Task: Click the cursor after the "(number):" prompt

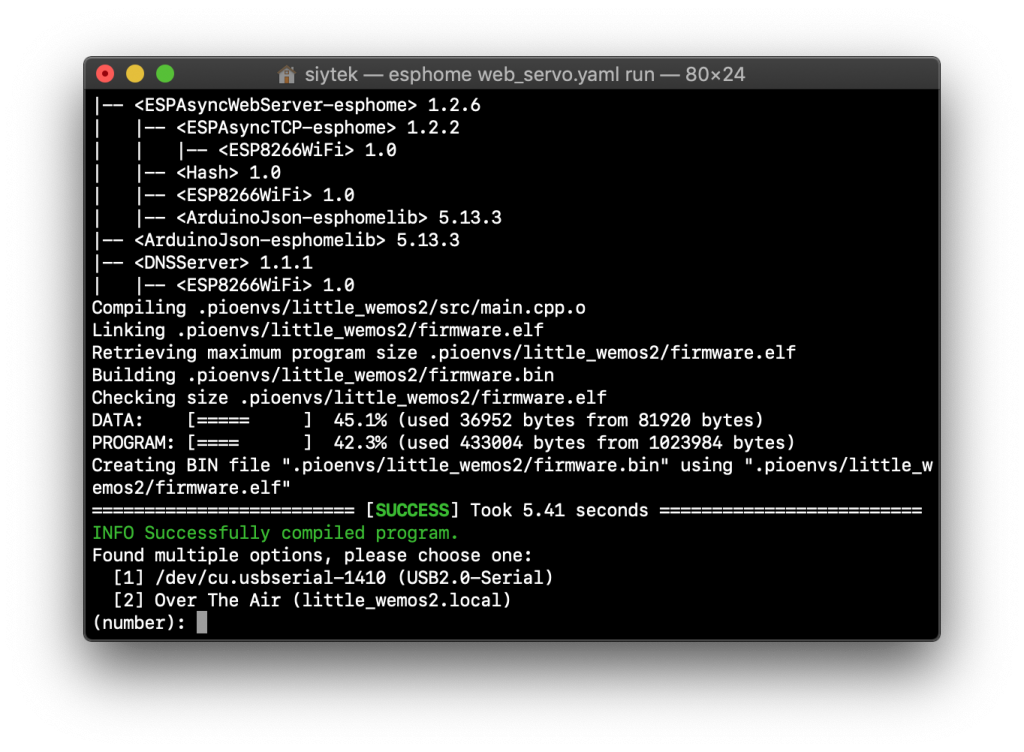Action: click(x=202, y=622)
